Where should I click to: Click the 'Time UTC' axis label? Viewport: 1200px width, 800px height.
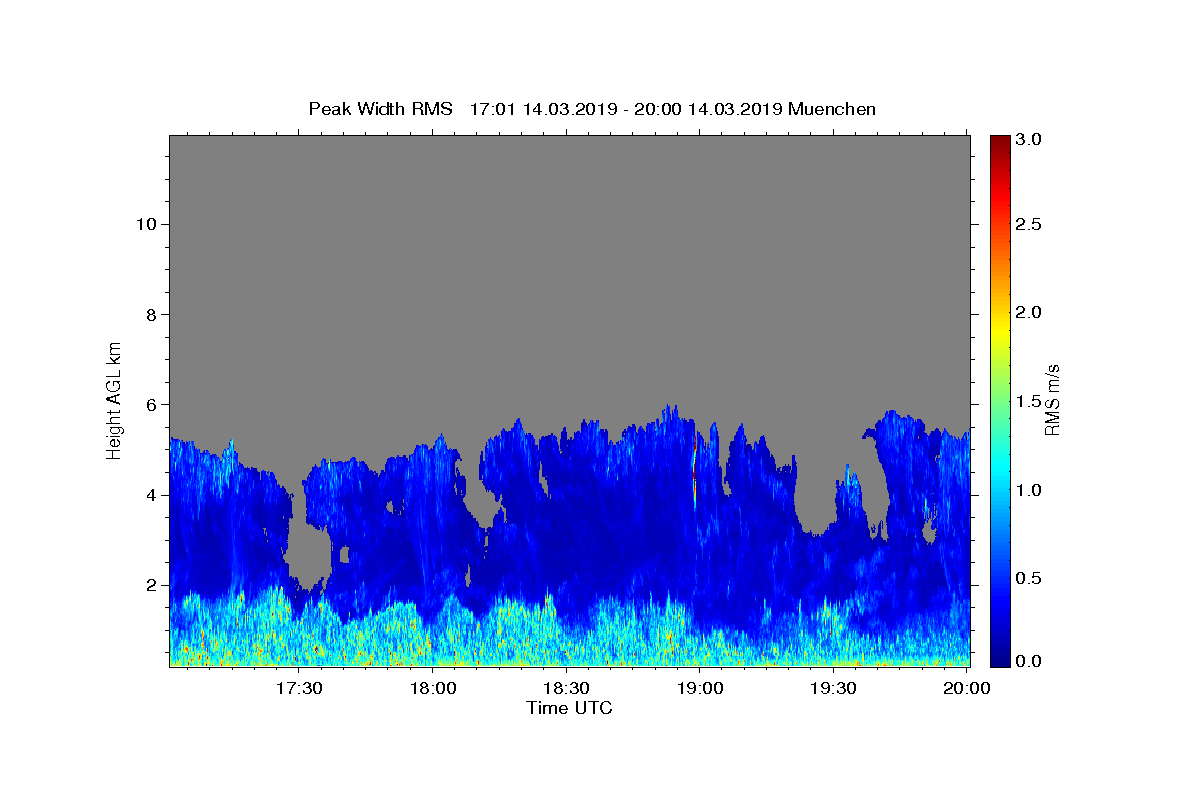[569, 708]
